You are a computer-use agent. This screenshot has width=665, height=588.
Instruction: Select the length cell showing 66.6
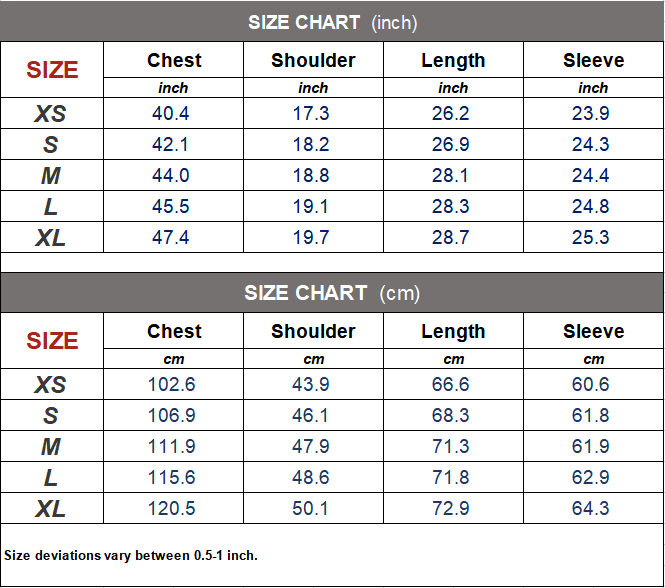(451, 385)
